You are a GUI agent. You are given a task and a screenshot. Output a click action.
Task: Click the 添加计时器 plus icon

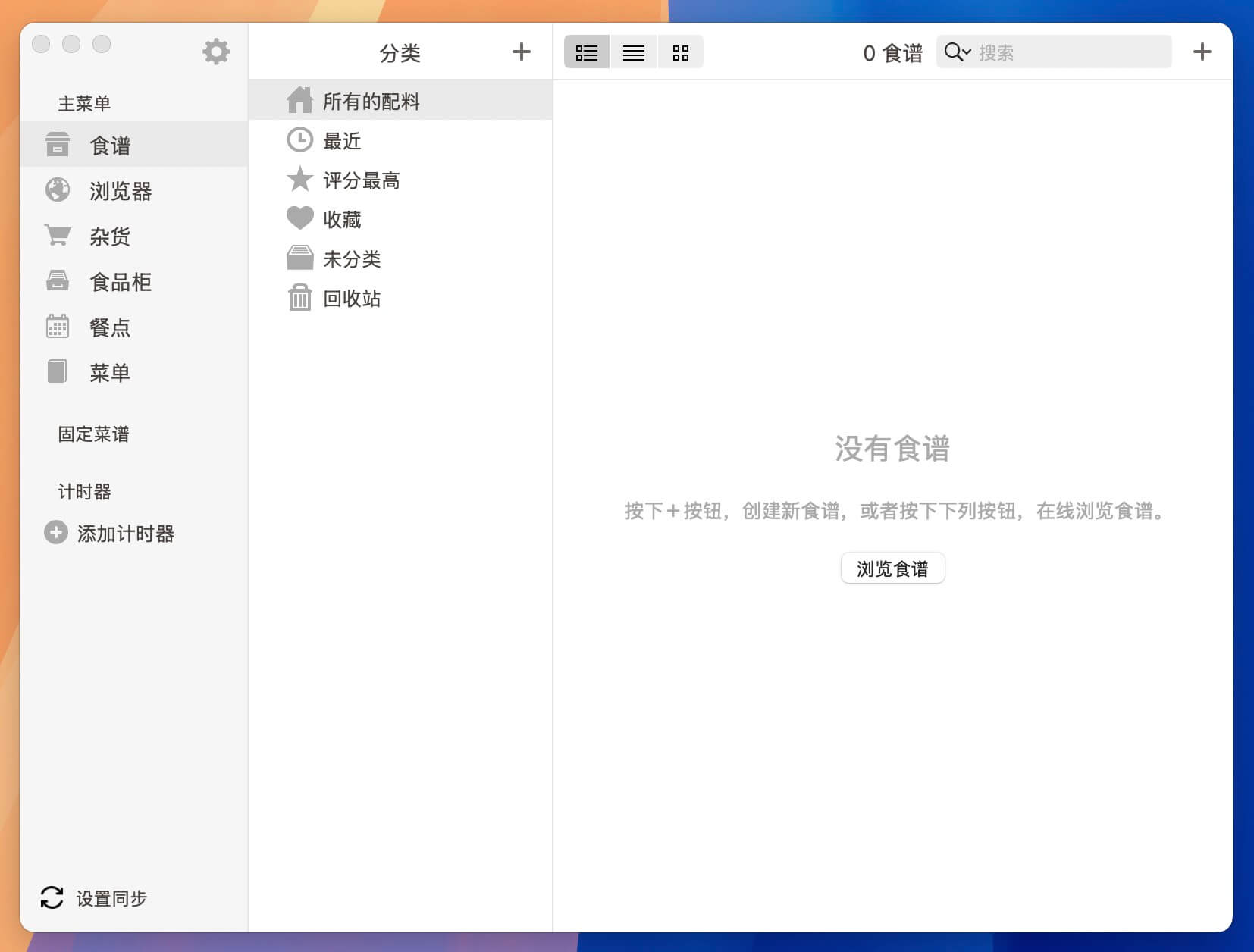coord(55,533)
